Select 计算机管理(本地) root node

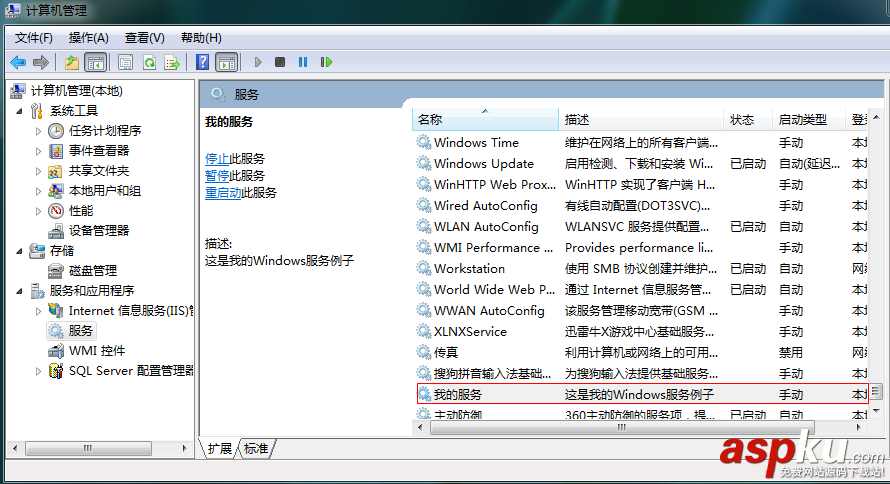pyautogui.click(x=76, y=91)
